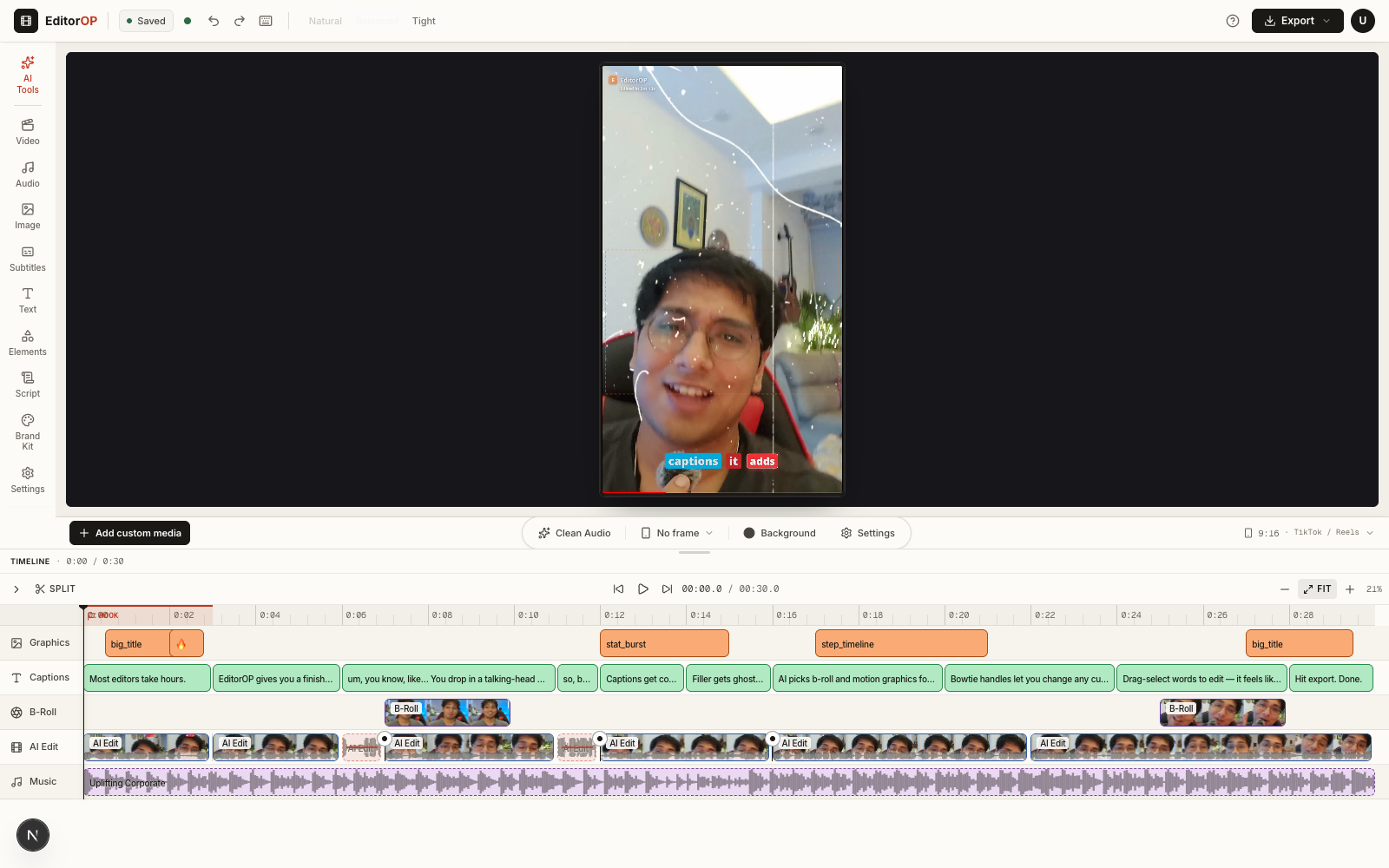
Task: Select the Tight pacing option
Action: tap(424, 21)
